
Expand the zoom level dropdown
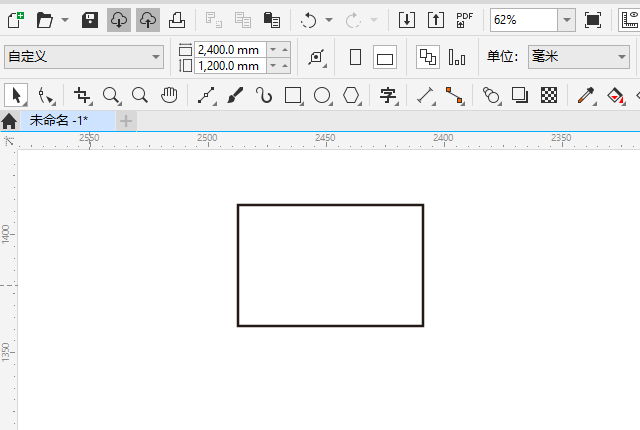pyautogui.click(x=567, y=20)
